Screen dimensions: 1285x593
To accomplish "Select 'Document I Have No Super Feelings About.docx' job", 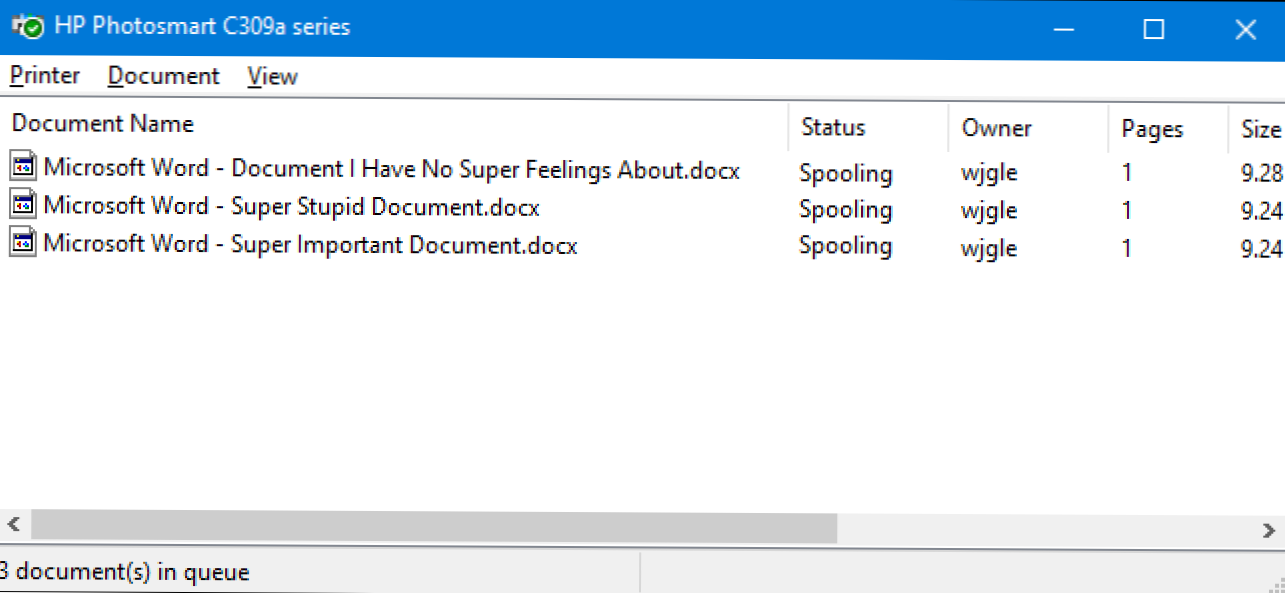I will 391,169.
